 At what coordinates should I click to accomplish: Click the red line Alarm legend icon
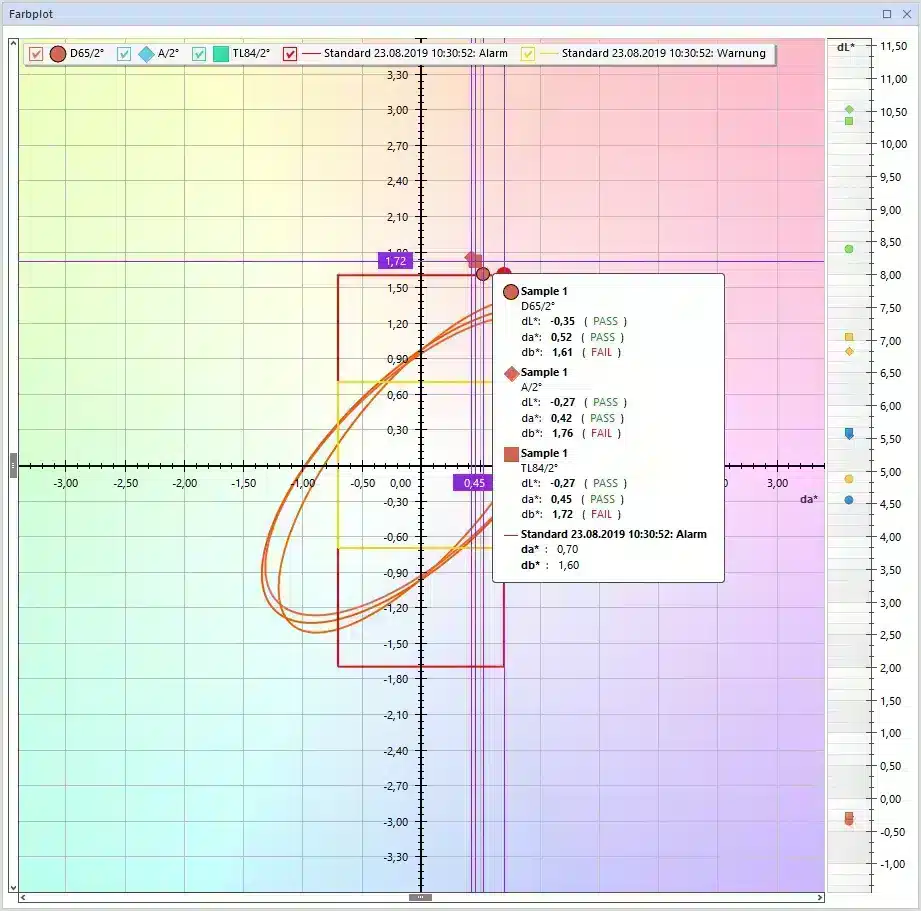tap(311, 54)
